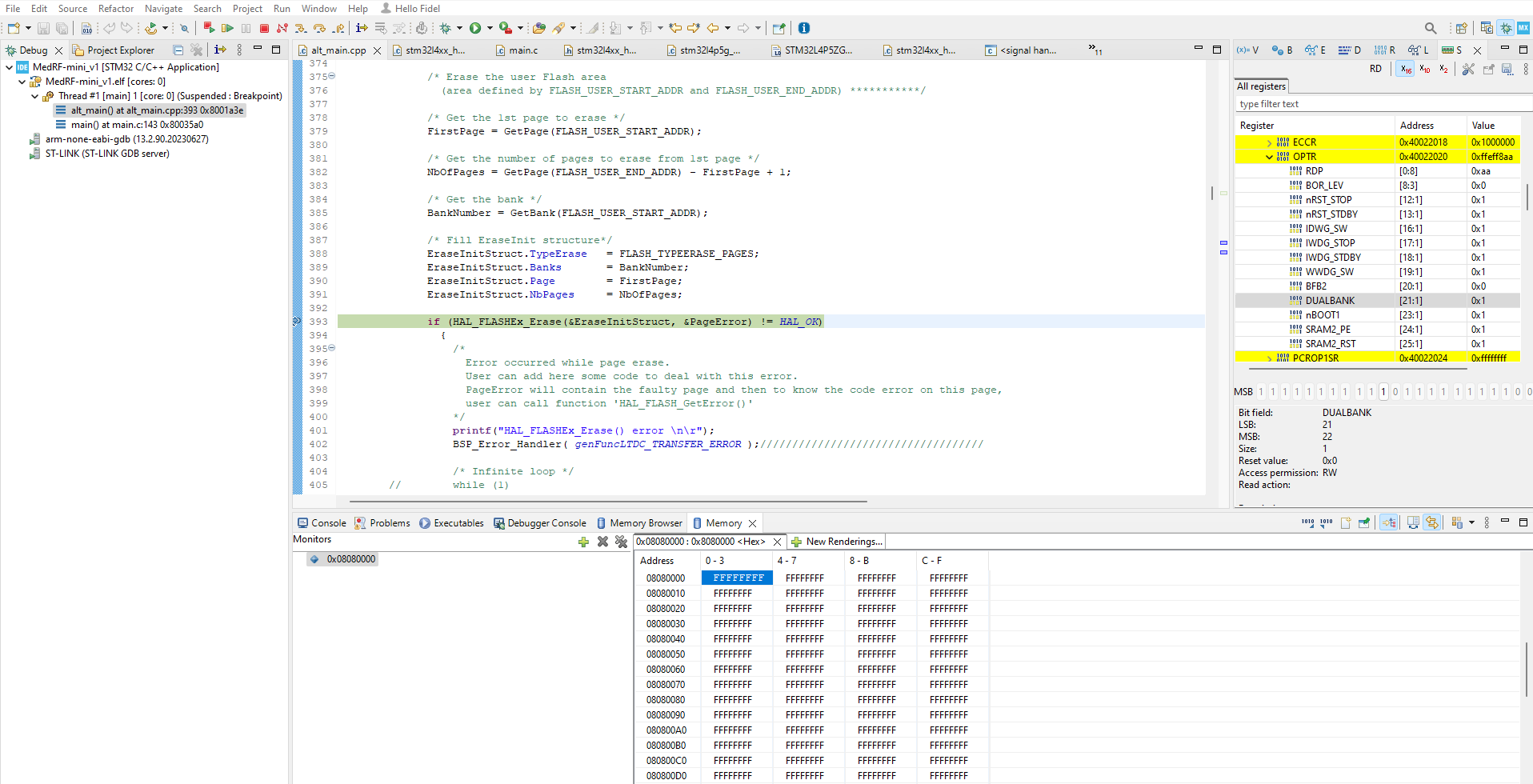Switch to the Memory Browser tab
Image resolution: width=1533 pixels, height=784 pixels.
pyautogui.click(x=645, y=522)
